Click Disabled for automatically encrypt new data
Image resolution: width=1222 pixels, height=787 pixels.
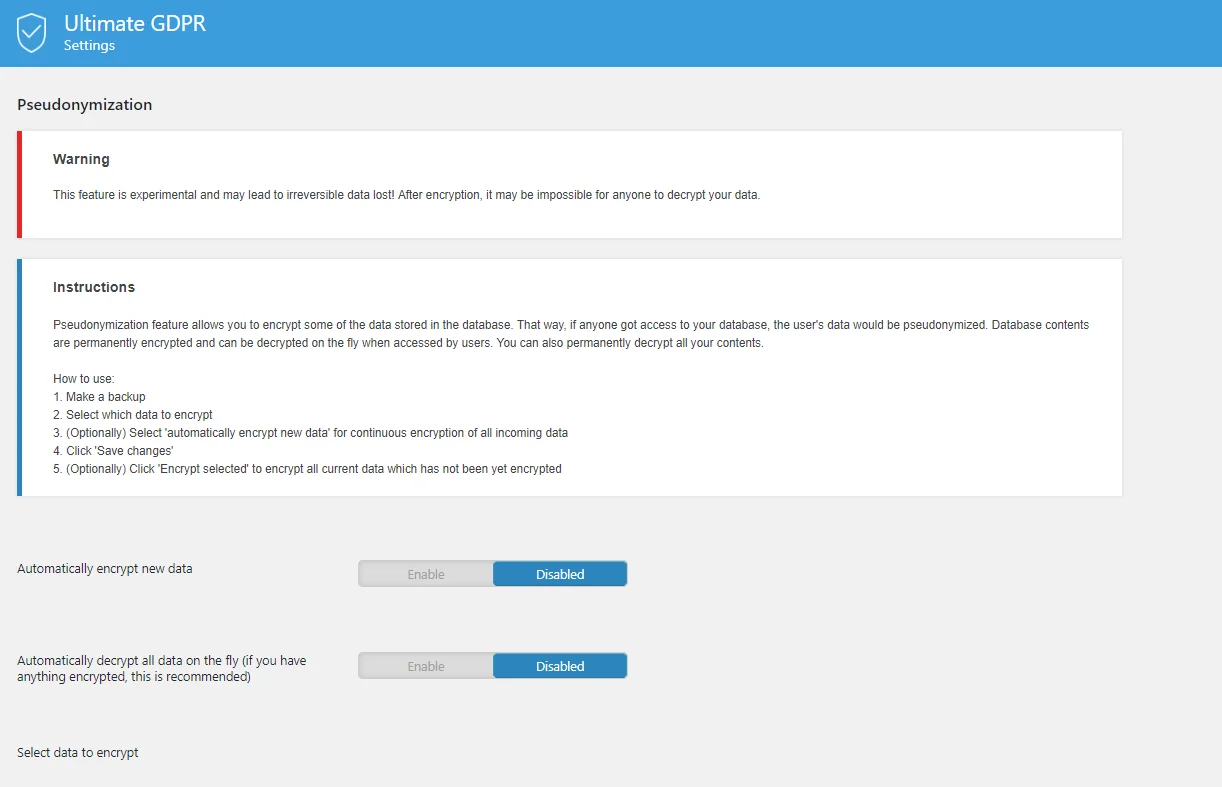tap(559, 573)
